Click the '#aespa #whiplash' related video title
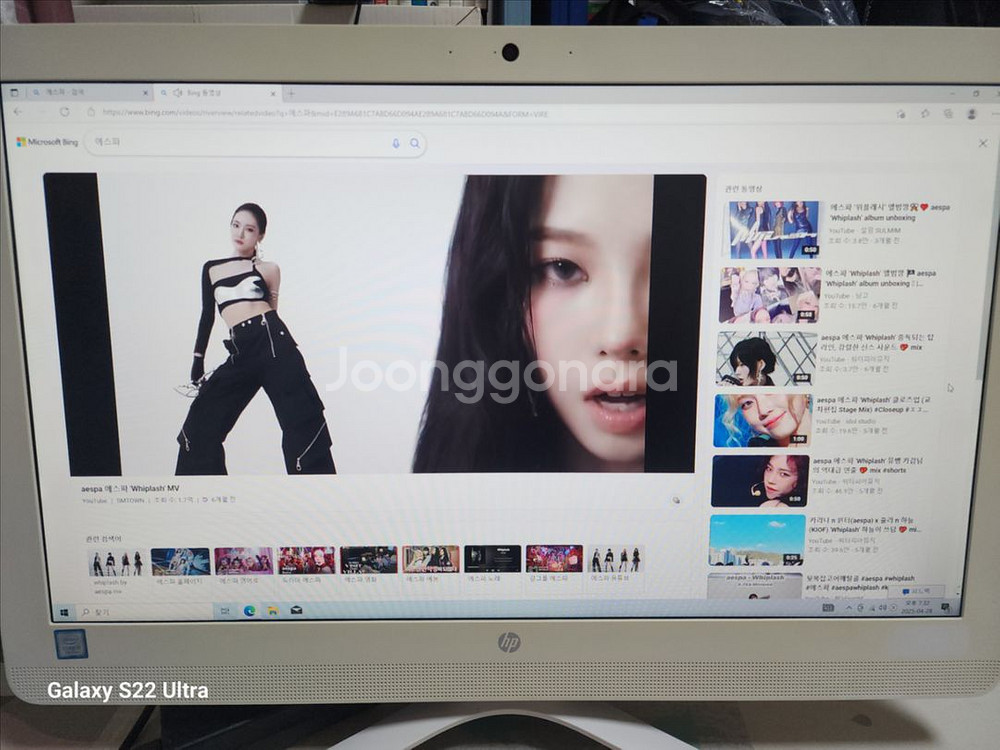 pyautogui.click(x=861, y=582)
